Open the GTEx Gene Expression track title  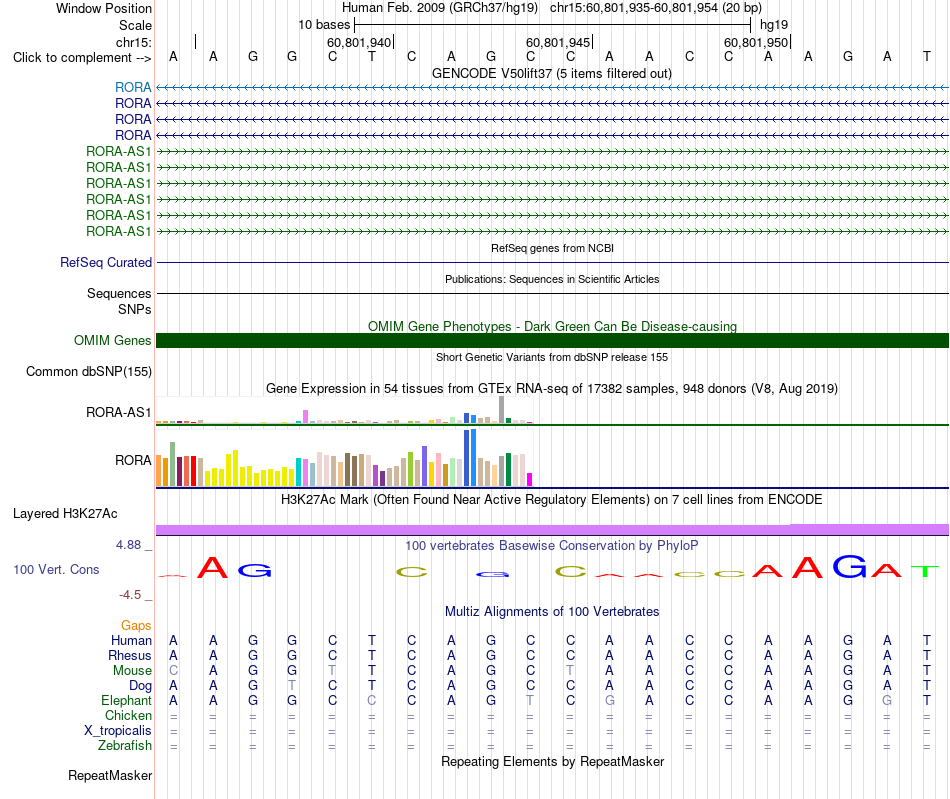(x=552, y=389)
